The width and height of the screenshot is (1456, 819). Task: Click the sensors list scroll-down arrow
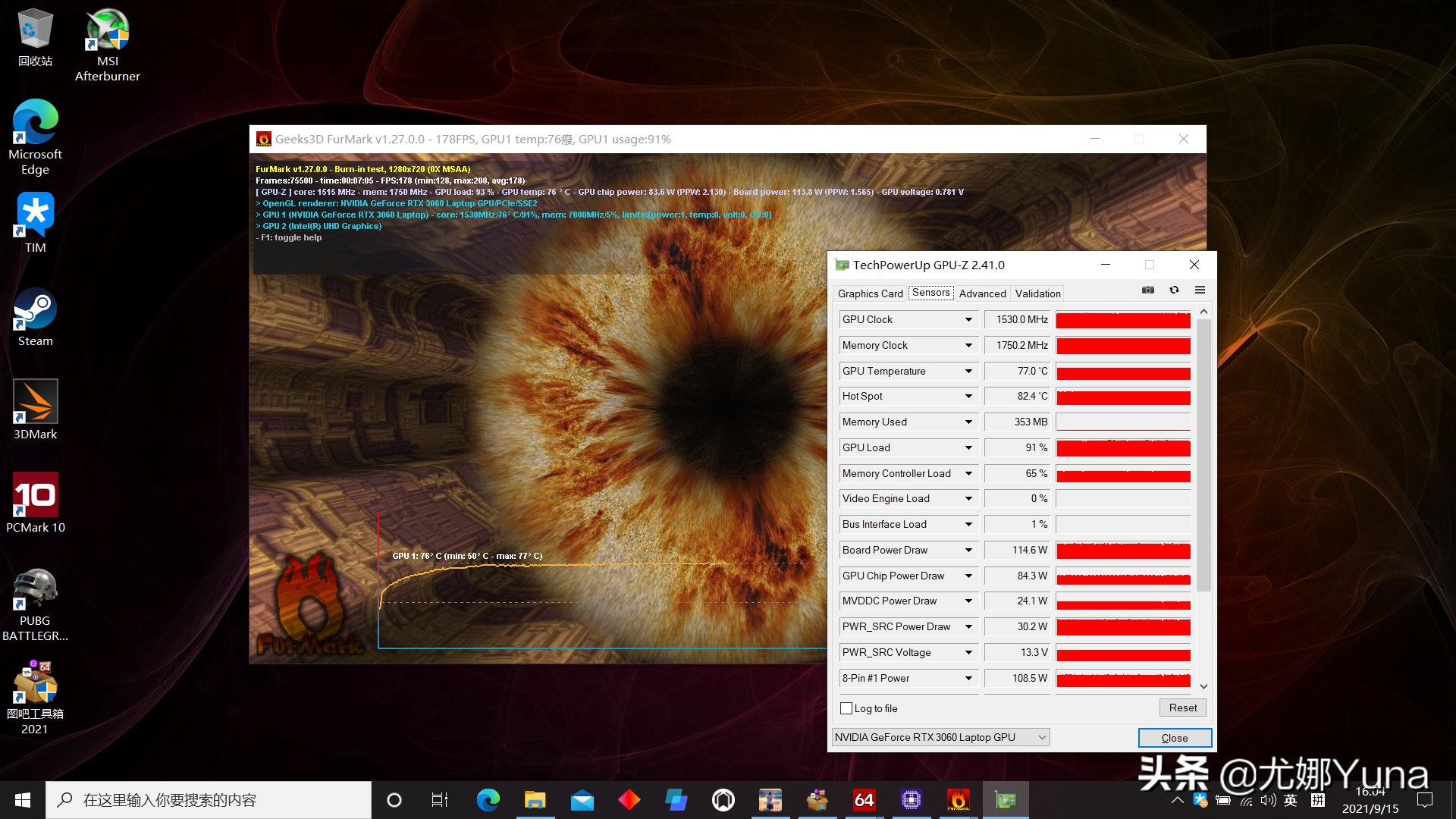(1203, 686)
